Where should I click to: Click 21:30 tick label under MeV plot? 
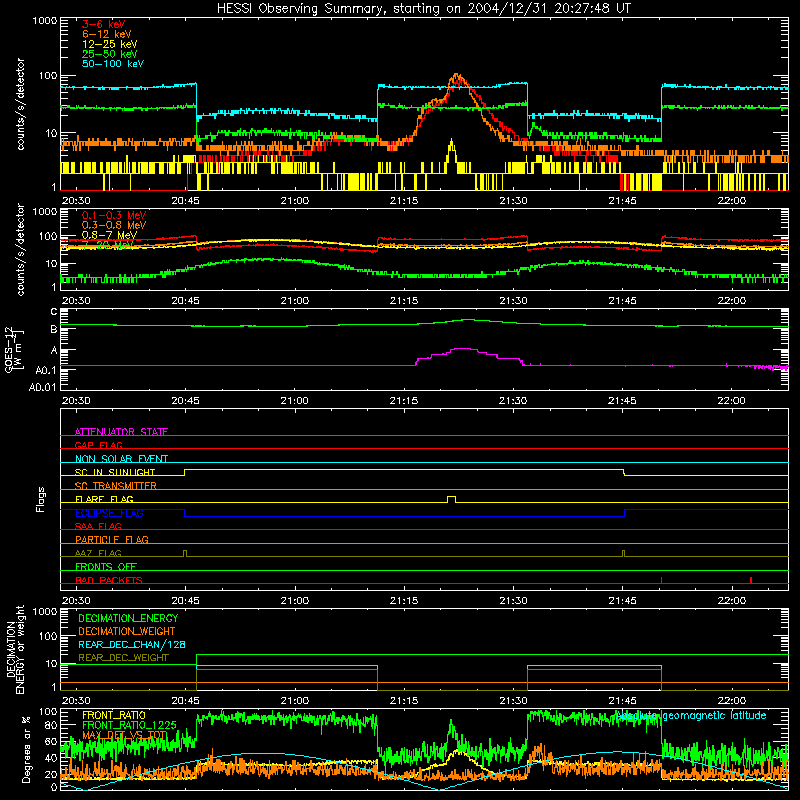coord(513,301)
